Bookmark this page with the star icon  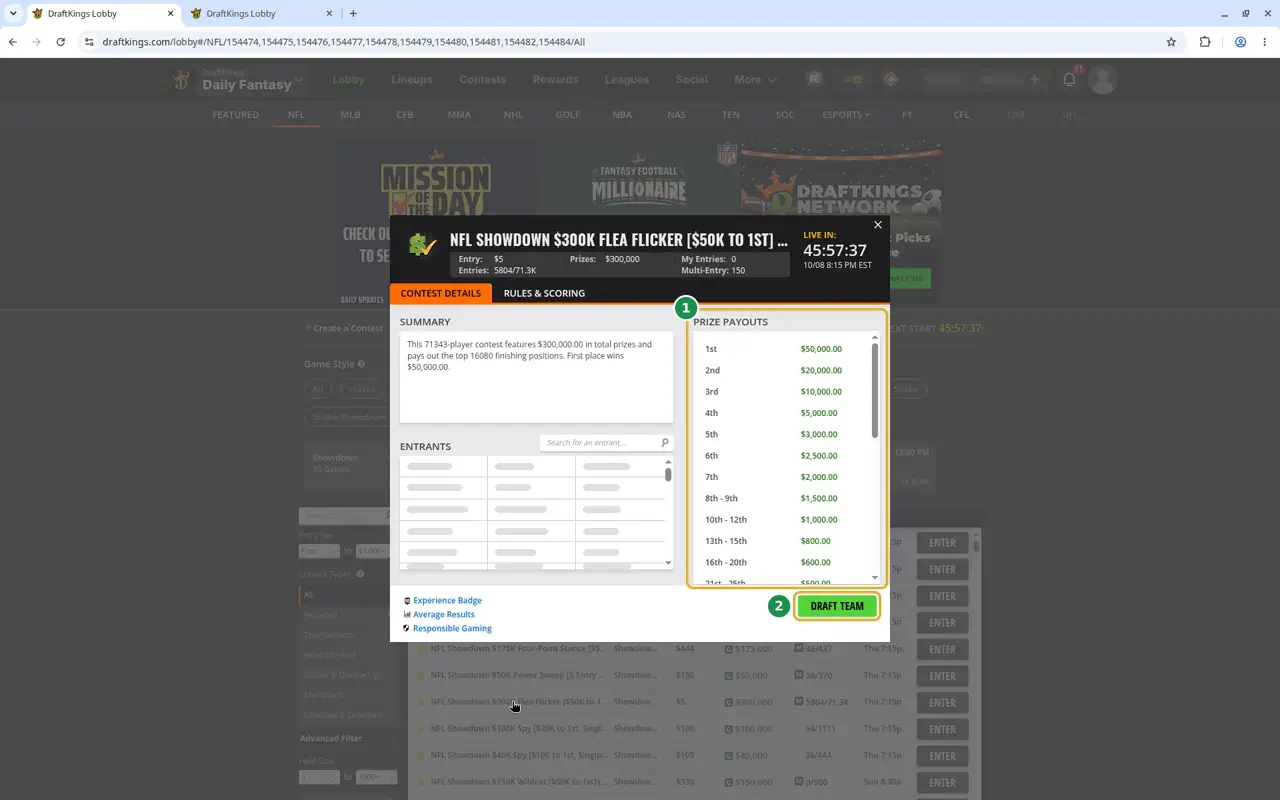1171,42
